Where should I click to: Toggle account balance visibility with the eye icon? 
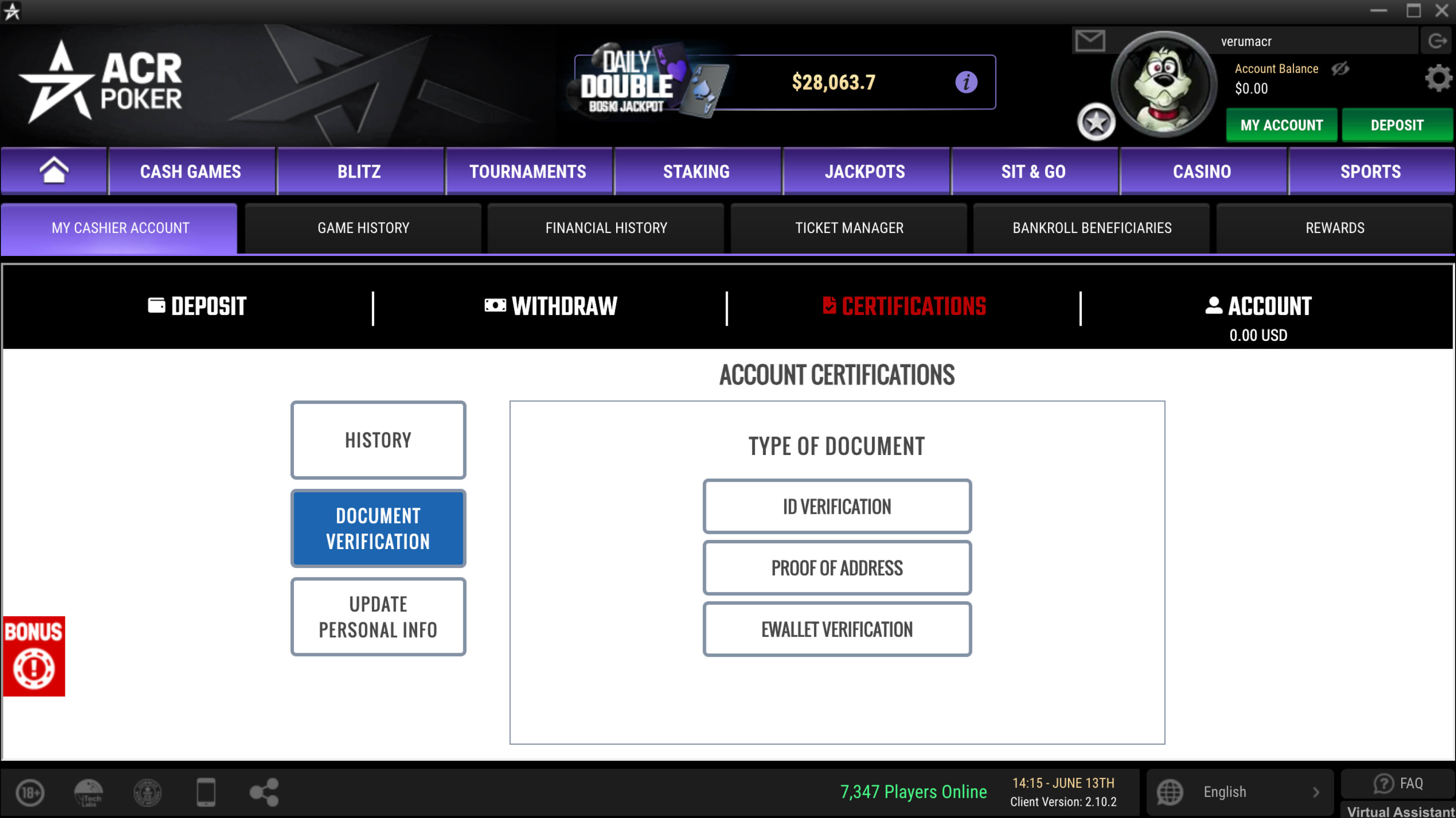[1339, 69]
